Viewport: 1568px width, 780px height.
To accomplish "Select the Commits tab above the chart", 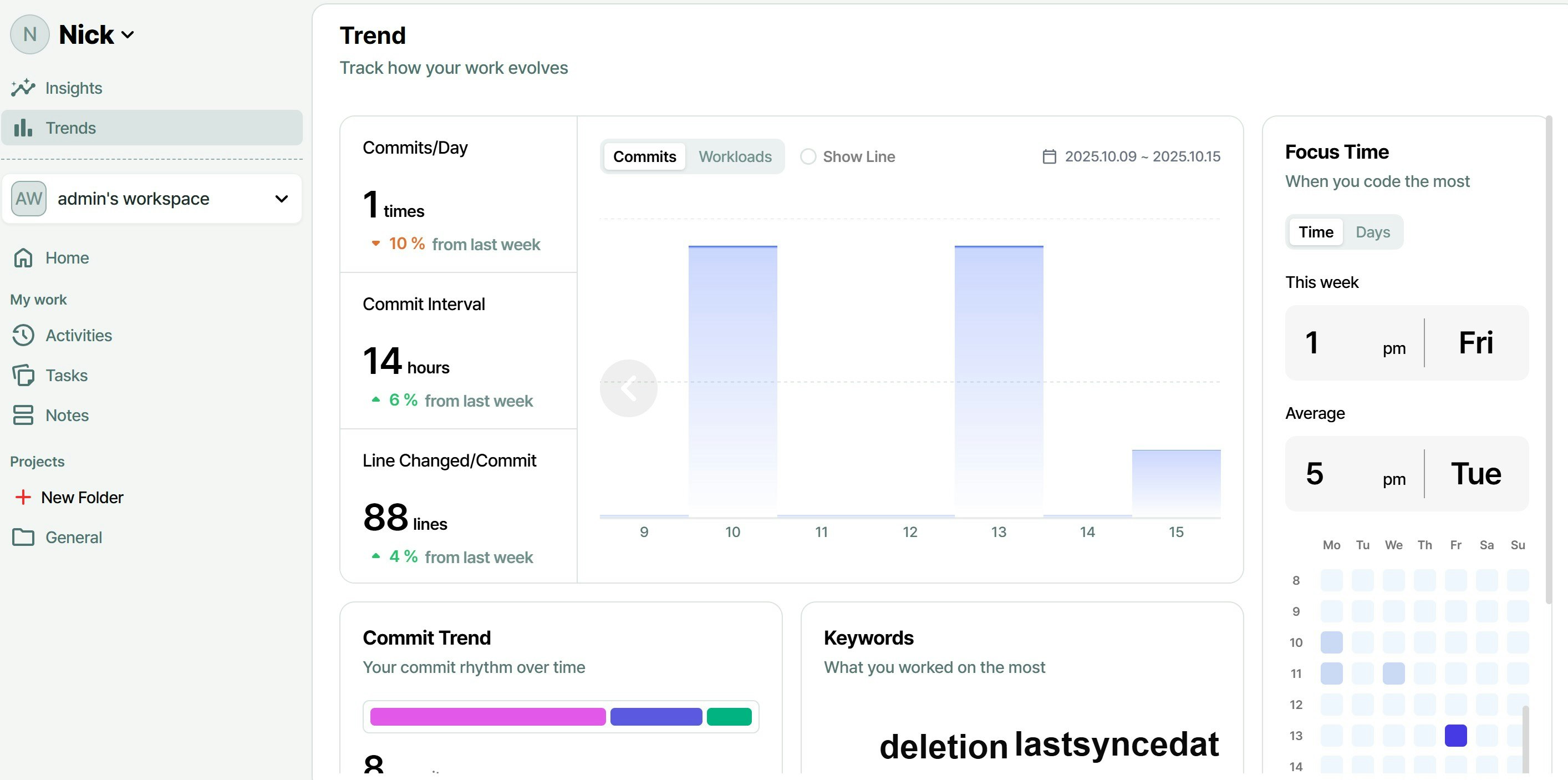I will [x=645, y=156].
